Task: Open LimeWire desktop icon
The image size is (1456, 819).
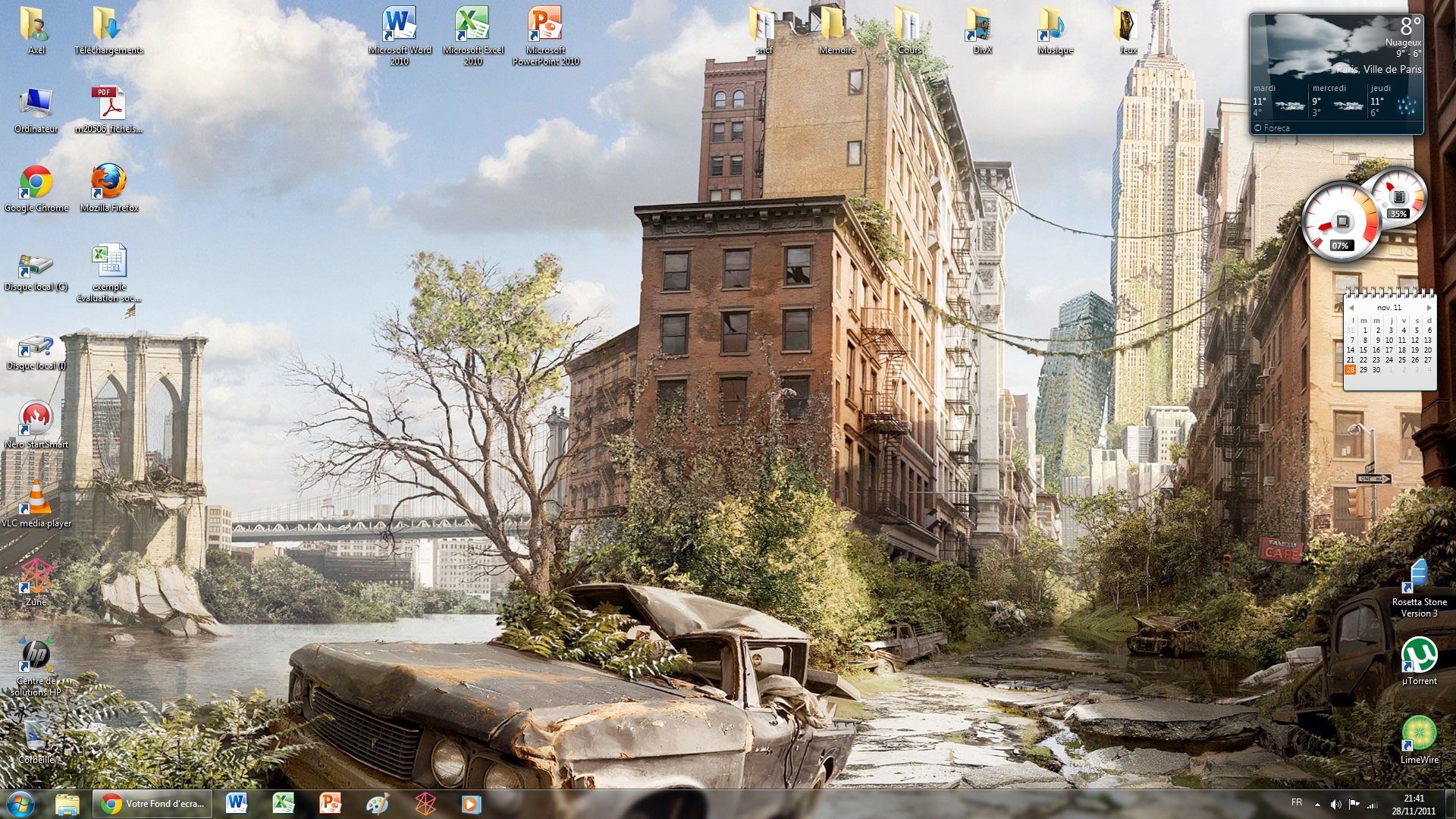Action: 1419,734
